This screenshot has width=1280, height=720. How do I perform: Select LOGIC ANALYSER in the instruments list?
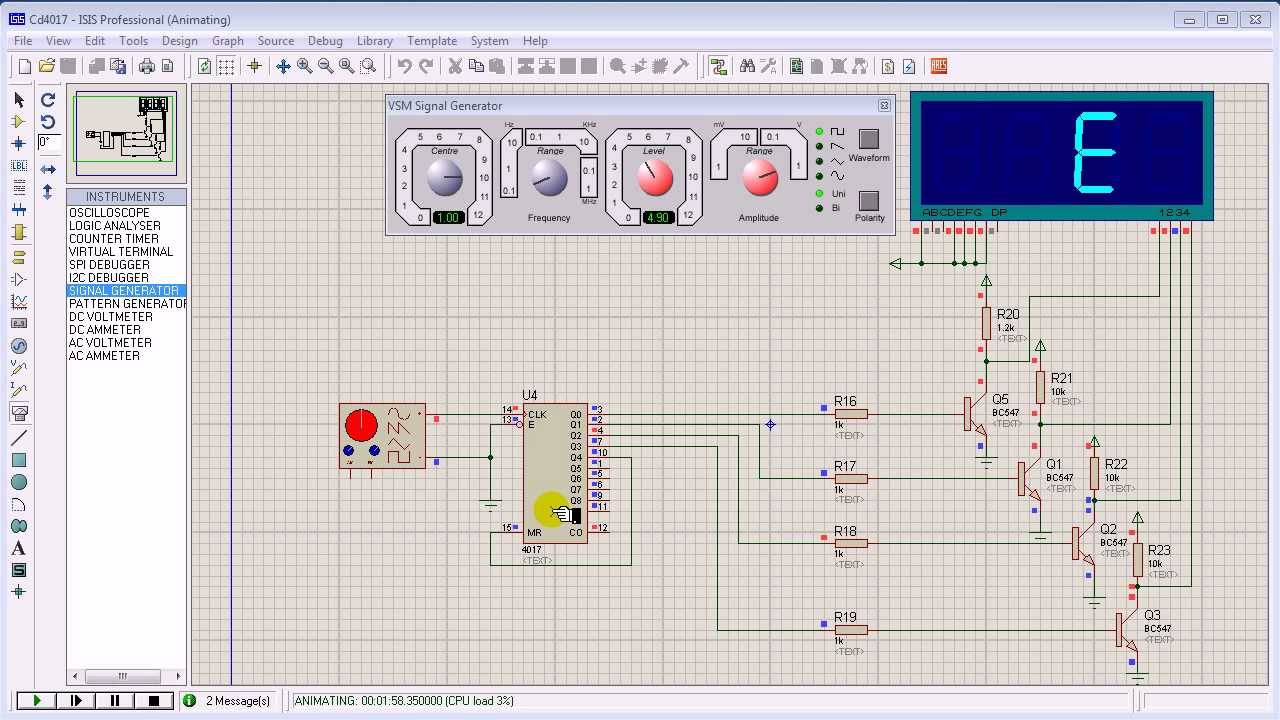click(126, 226)
